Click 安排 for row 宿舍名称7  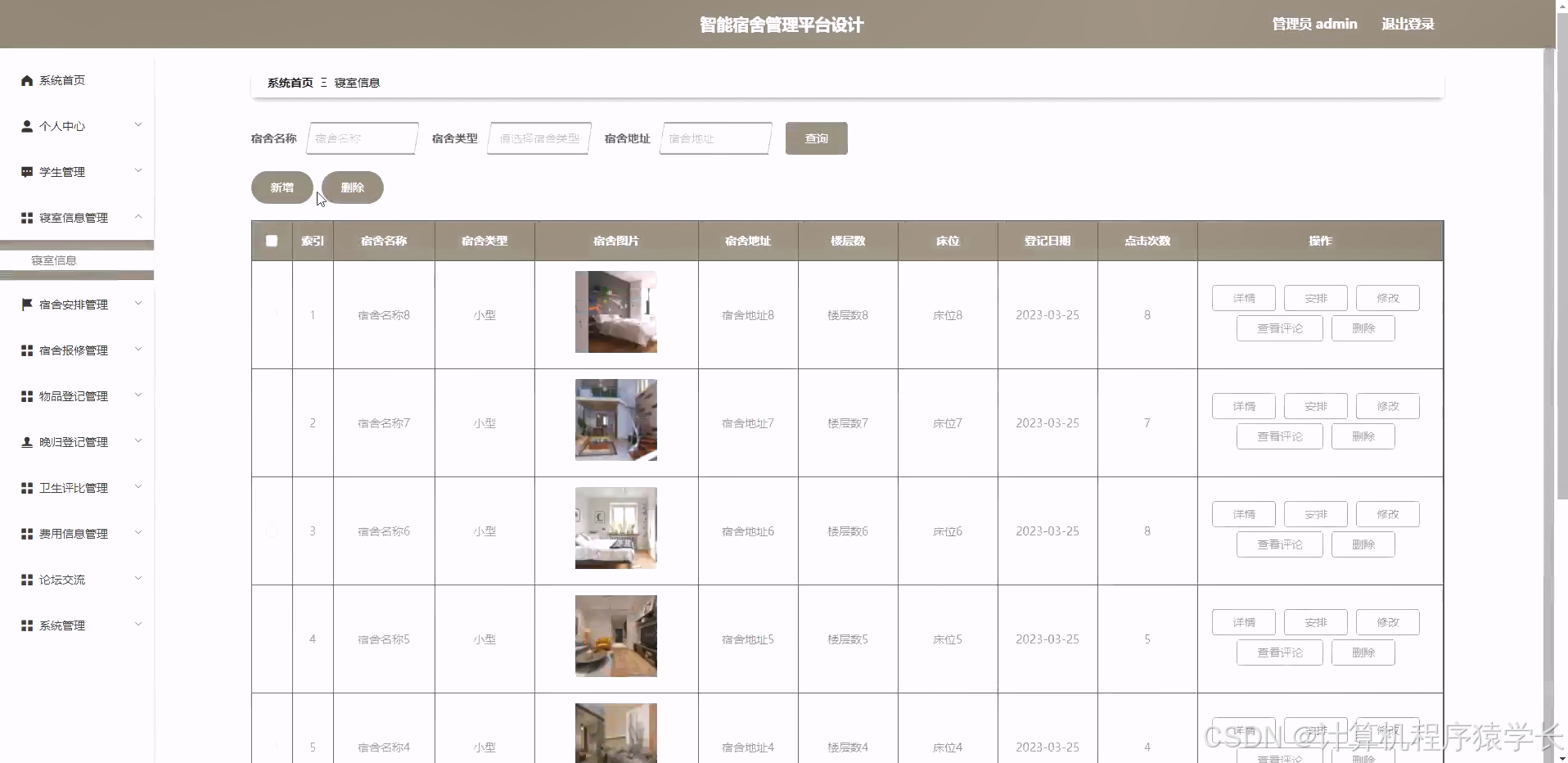click(x=1316, y=406)
